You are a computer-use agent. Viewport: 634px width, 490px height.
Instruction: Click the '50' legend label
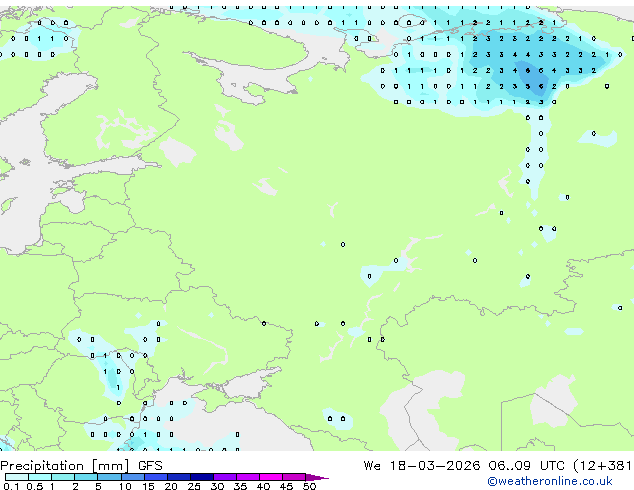(x=309, y=486)
